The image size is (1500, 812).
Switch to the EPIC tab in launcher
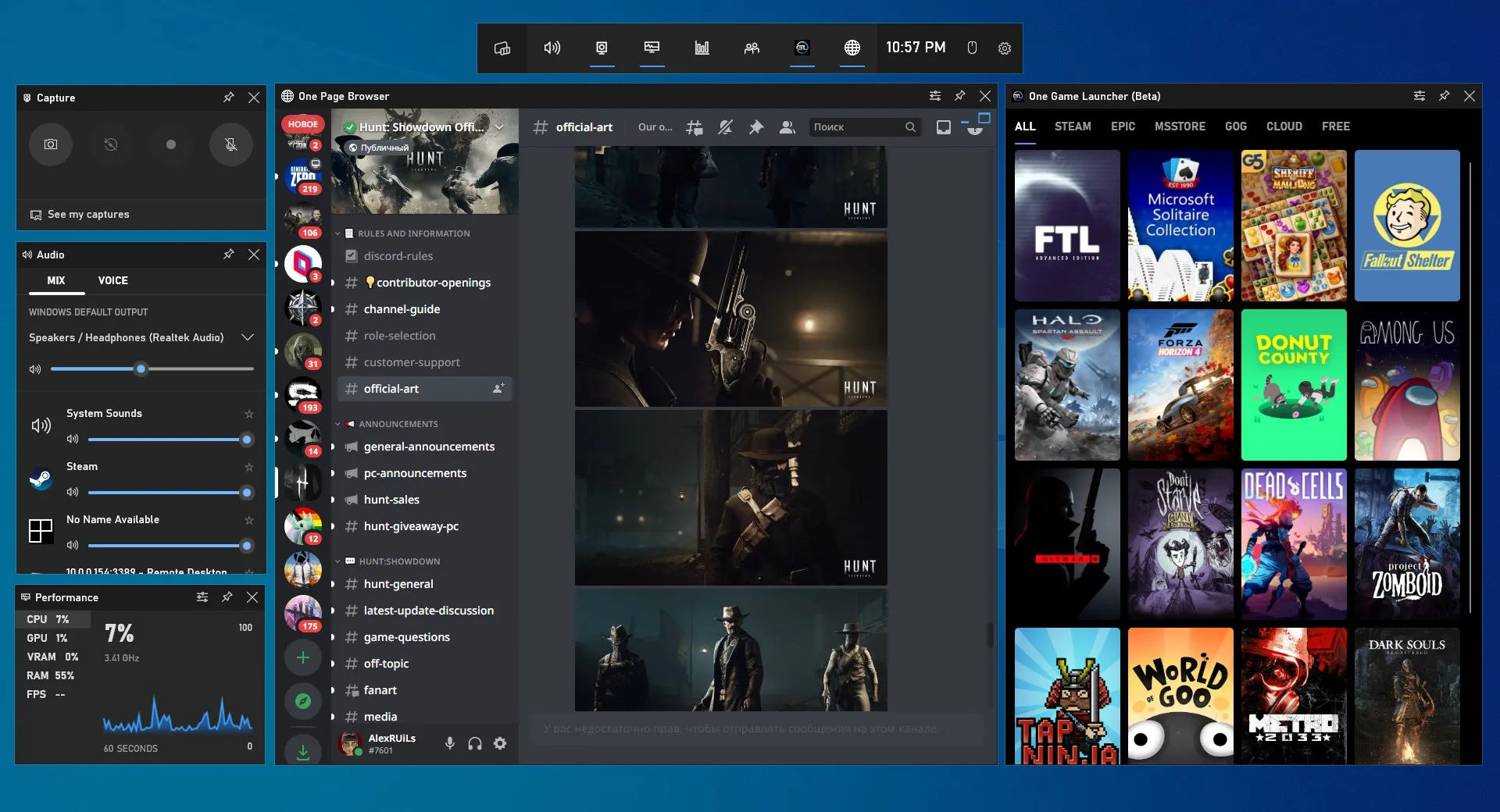[x=1123, y=126]
